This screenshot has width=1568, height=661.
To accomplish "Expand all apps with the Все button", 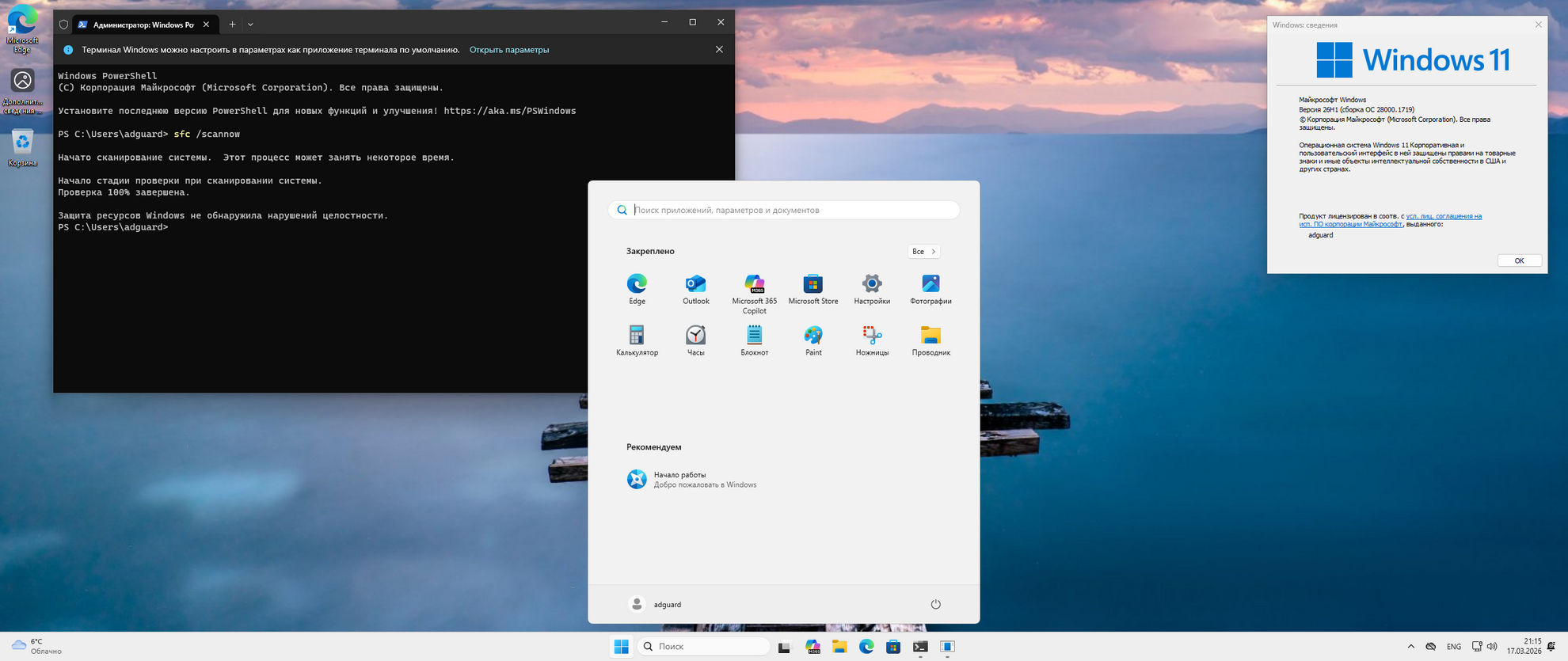I will coord(923,252).
